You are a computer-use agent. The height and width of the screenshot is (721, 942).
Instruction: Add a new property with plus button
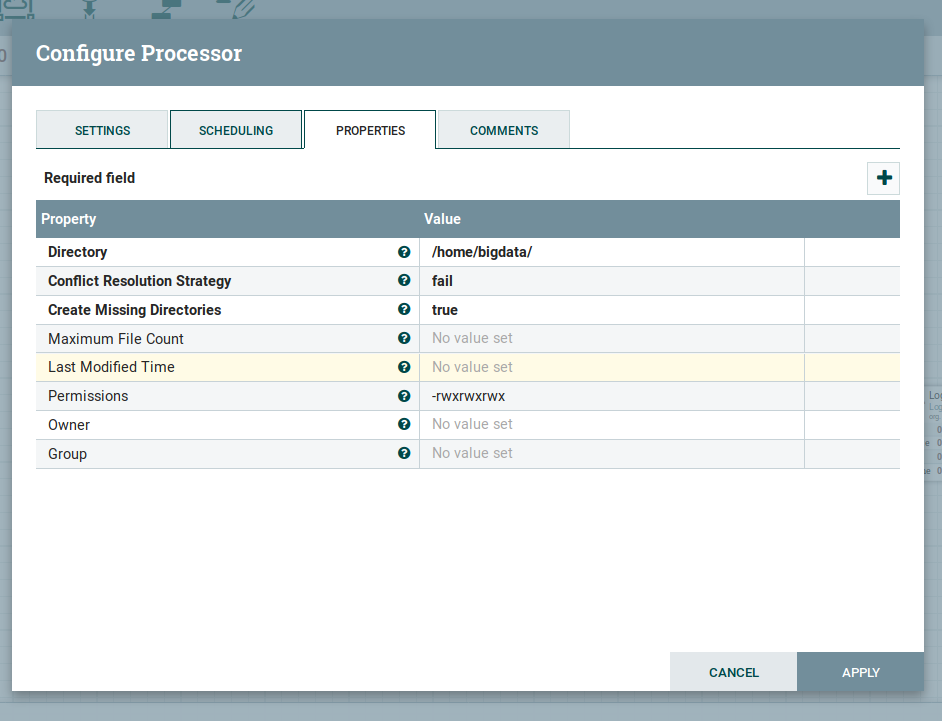click(884, 178)
